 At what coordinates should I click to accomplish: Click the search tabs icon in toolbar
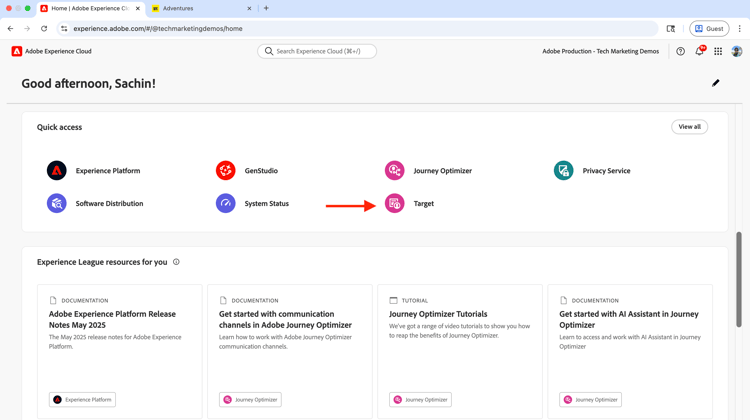click(x=671, y=29)
